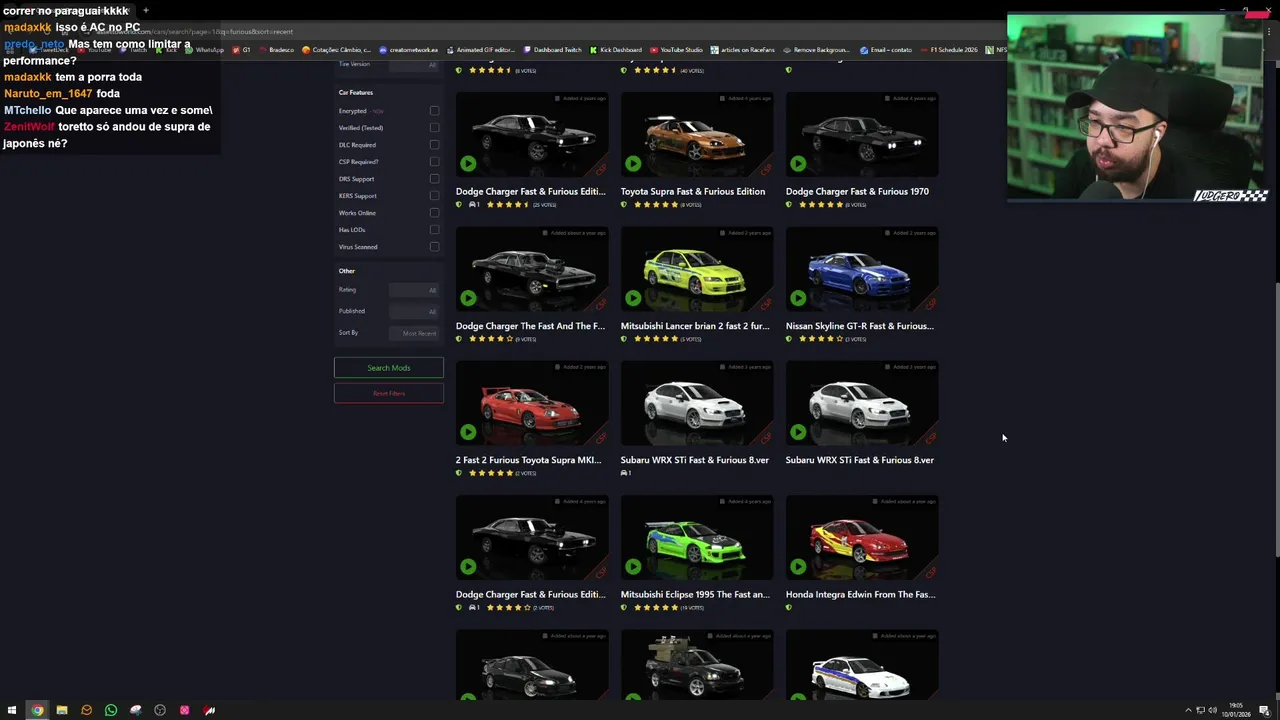The image size is (1280, 720).
Task: Open Chrome from the taskbar
Action: 37,710
